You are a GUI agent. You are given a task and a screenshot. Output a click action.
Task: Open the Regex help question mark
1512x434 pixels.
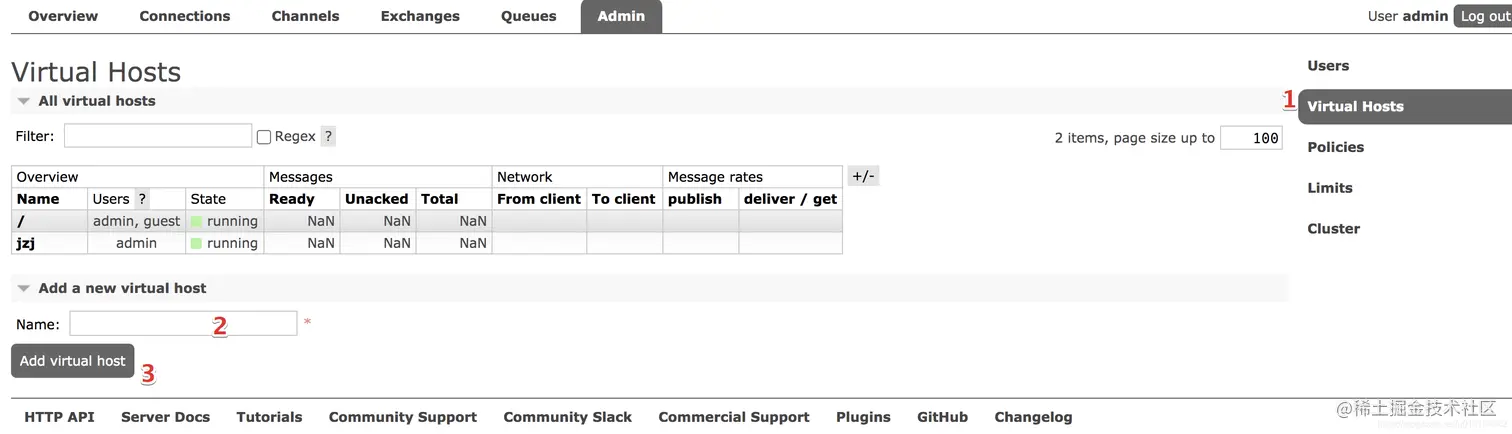pos(328,137)
